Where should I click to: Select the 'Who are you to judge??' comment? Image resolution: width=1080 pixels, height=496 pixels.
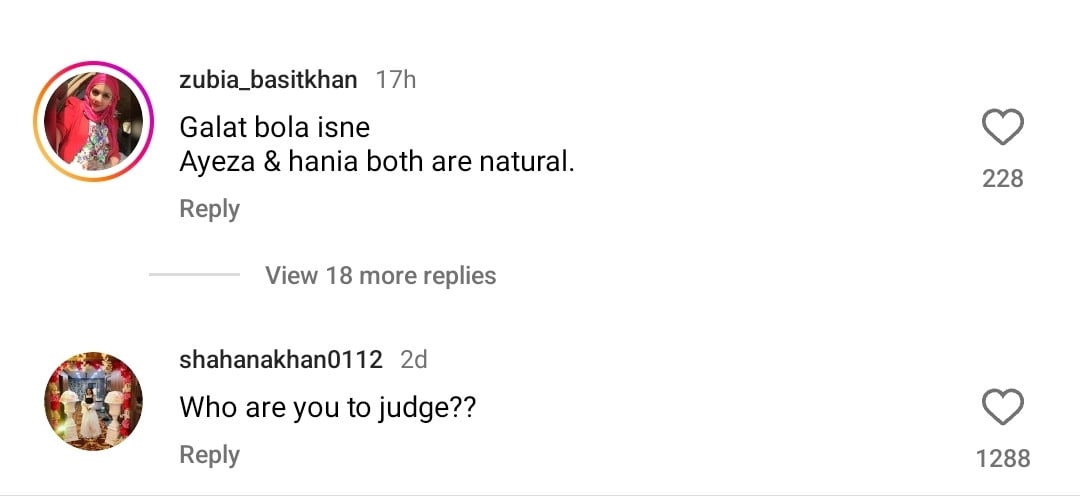tap(326, 408)
